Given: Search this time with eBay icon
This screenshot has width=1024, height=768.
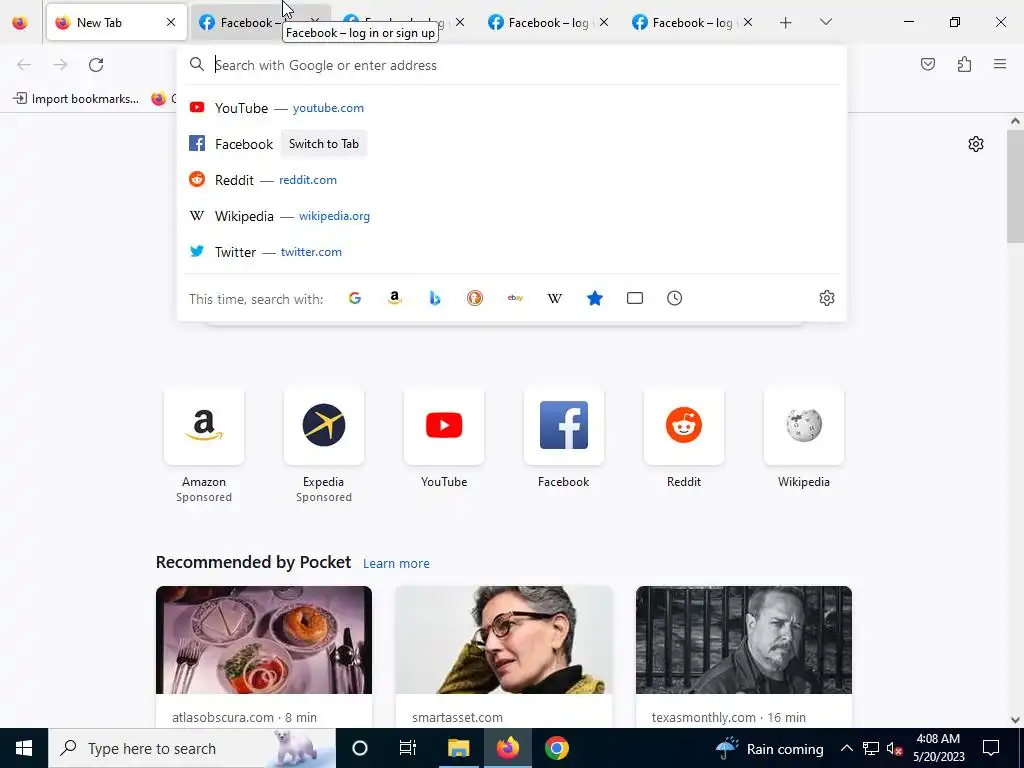Looking at the screenshot, I should 515,298.
